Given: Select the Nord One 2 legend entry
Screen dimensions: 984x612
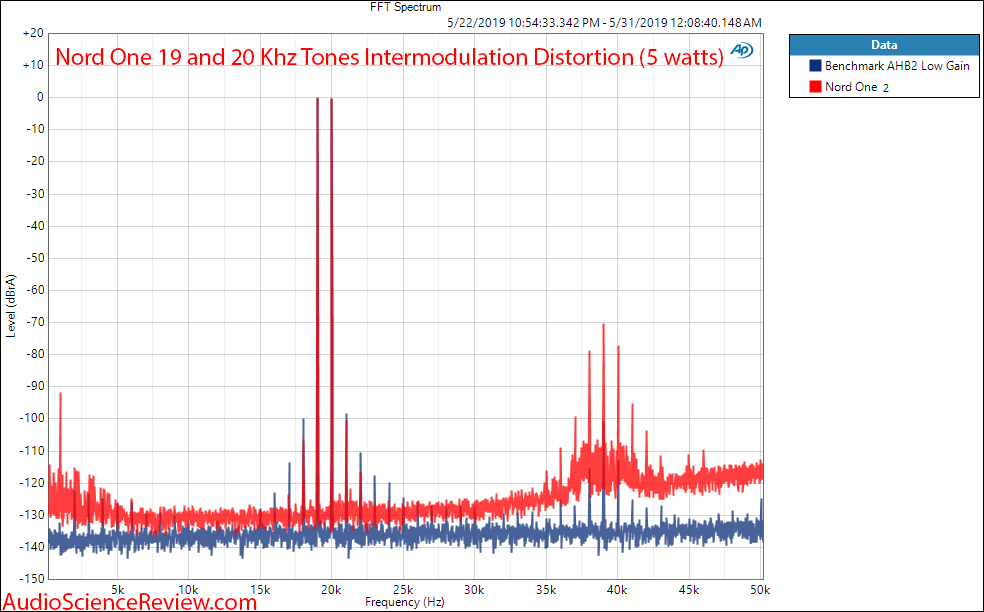Looking at the screenshot, I should click(849, 87).
